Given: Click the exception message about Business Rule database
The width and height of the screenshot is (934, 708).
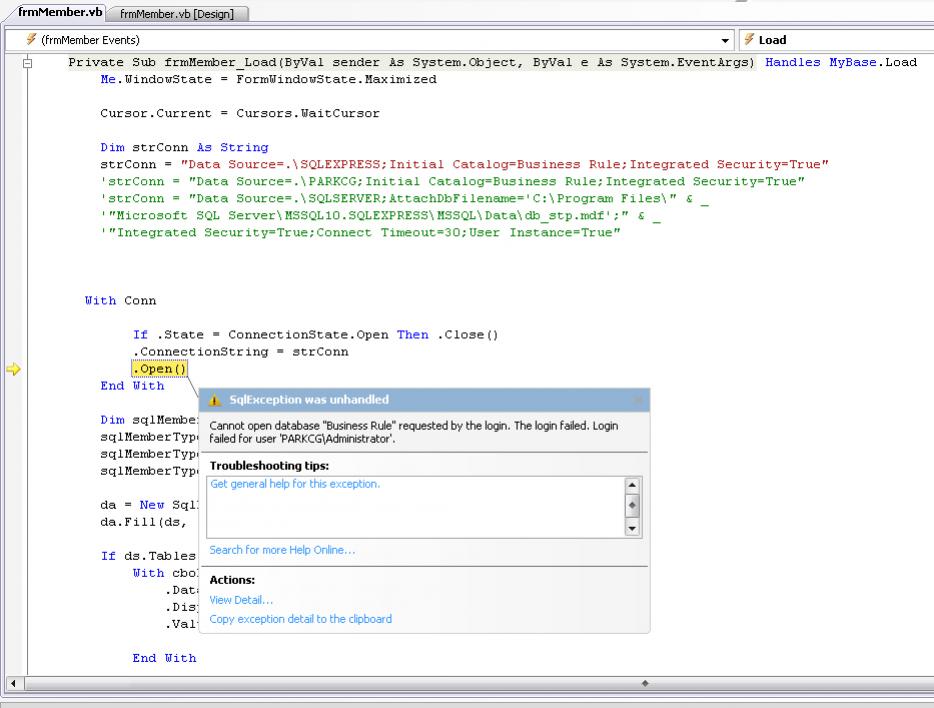Looking at the screenshot, I should (413, 432).
